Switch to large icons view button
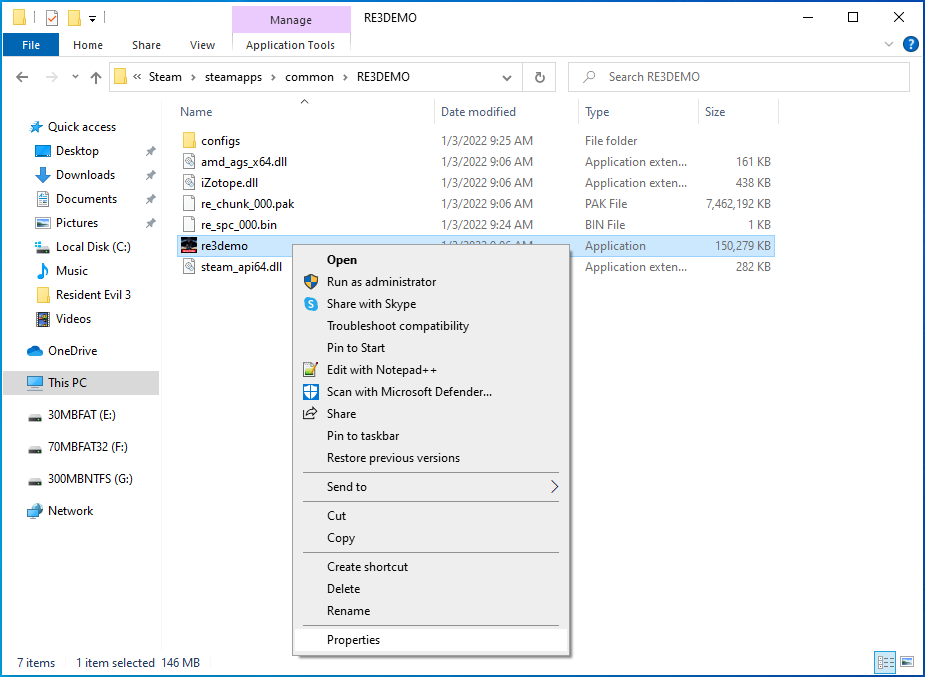This screenshot has height=677, width=925. click(907, 662)
